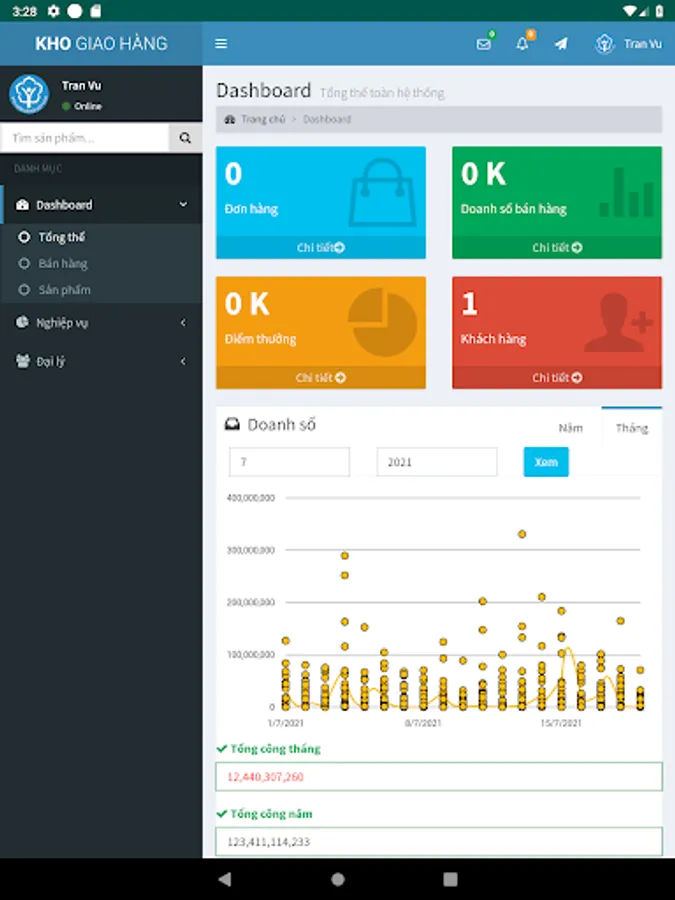Click the inbox icon beside Doanh số
Viewport: 675px width, 900px height.
click(x=232, y=425)
